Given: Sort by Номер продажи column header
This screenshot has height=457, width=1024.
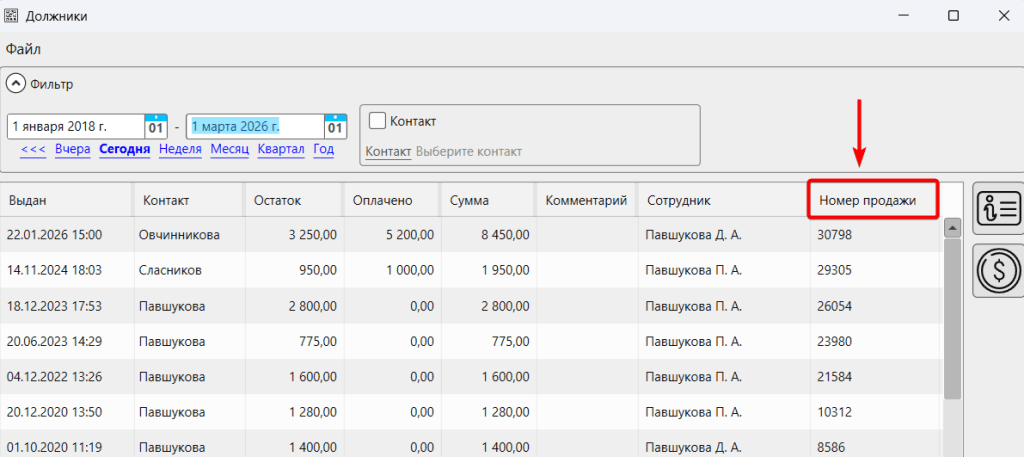Looking at the screenshot, I should point(874,200).
